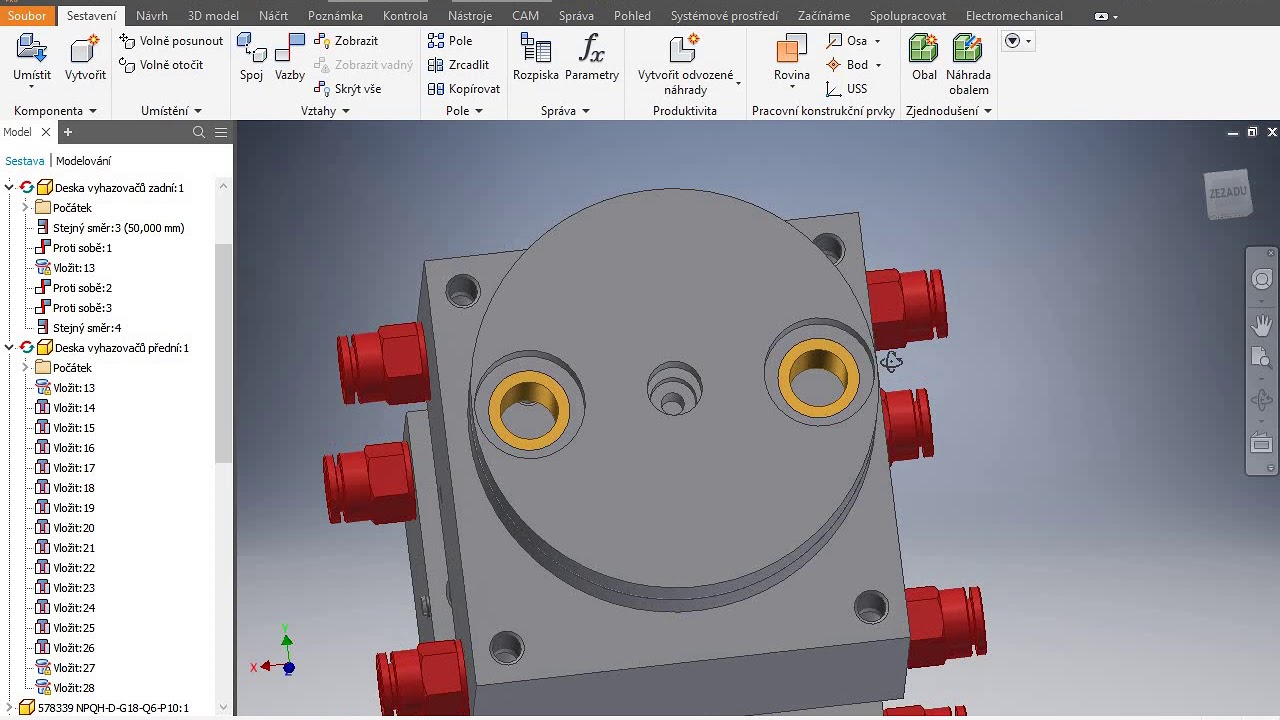Click the Umístit component icon
Screen dimensions: 1280x720
[x=32, y=50]
